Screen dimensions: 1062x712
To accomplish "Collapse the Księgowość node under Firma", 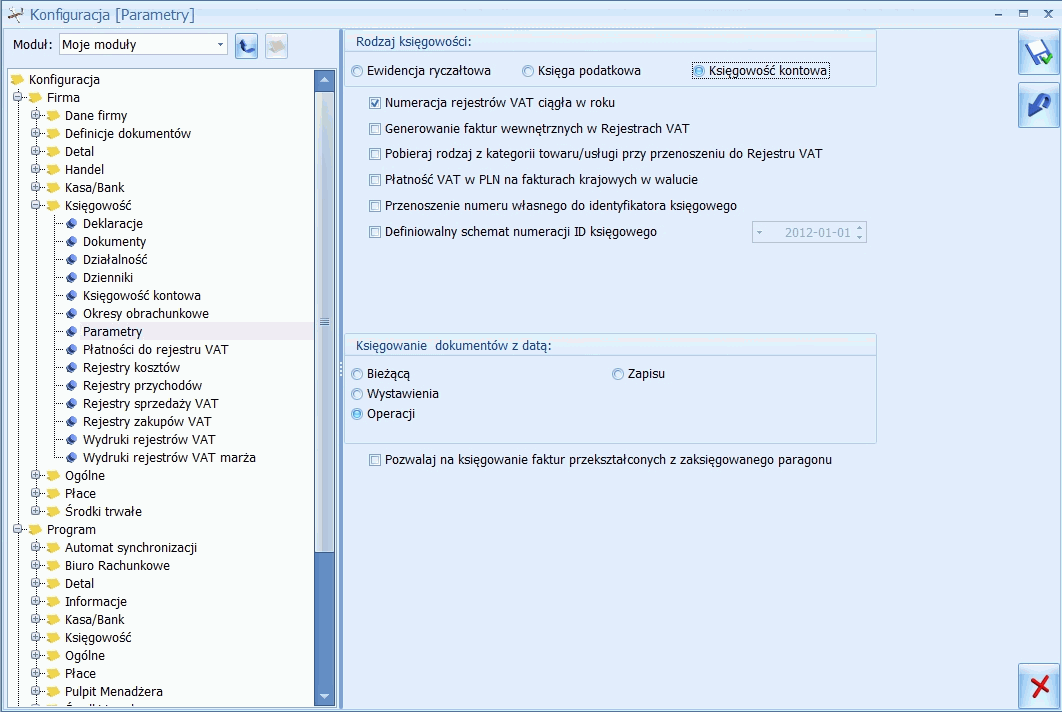I will [x=36, y=205].
